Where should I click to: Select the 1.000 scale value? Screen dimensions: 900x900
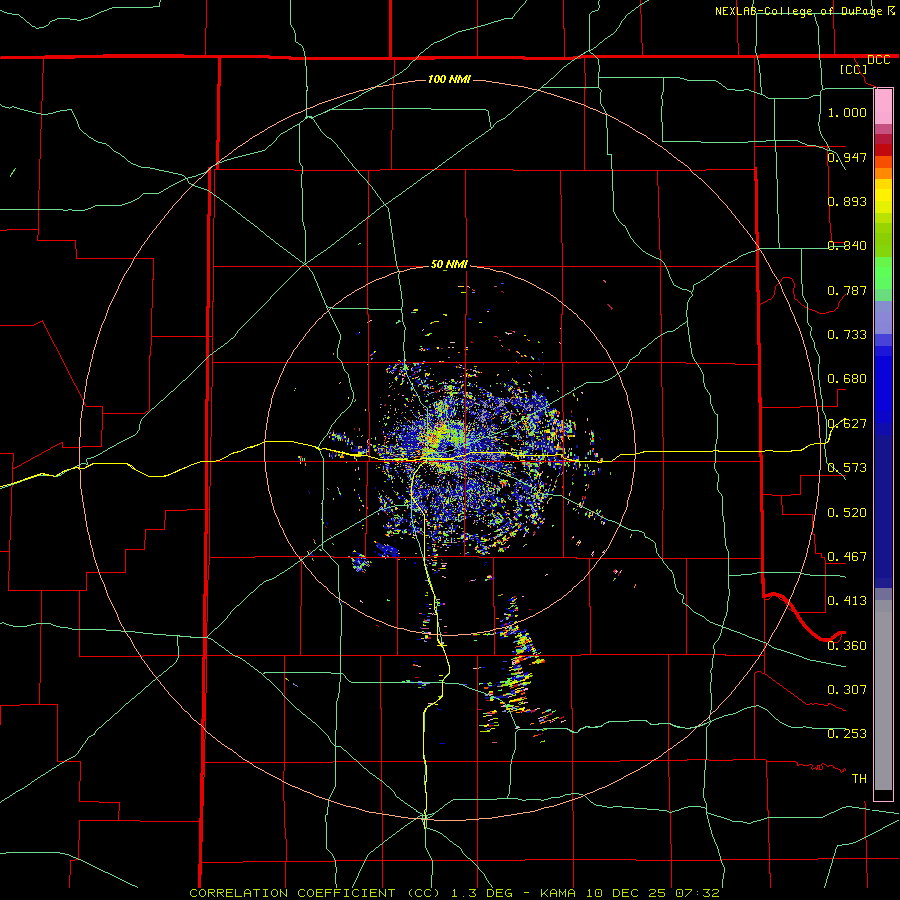847,112
